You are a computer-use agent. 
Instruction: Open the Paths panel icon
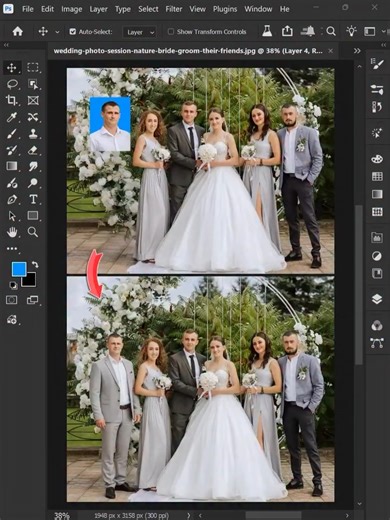377,343
